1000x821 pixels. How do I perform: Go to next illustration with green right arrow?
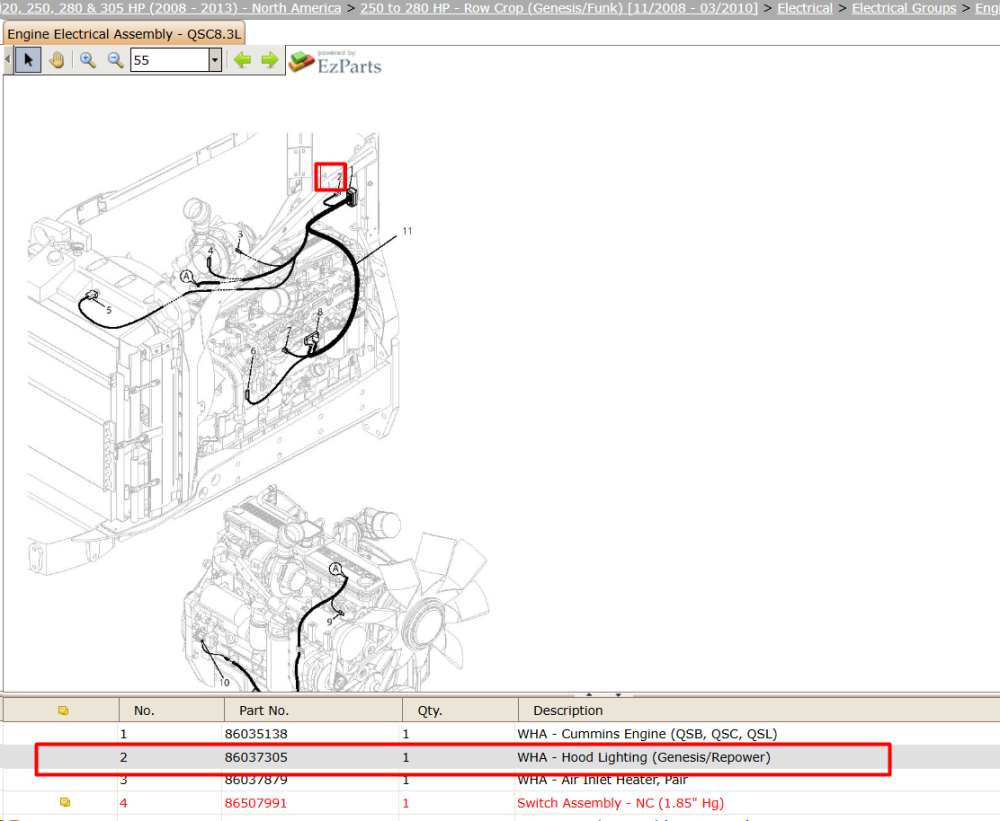point(270,60)
